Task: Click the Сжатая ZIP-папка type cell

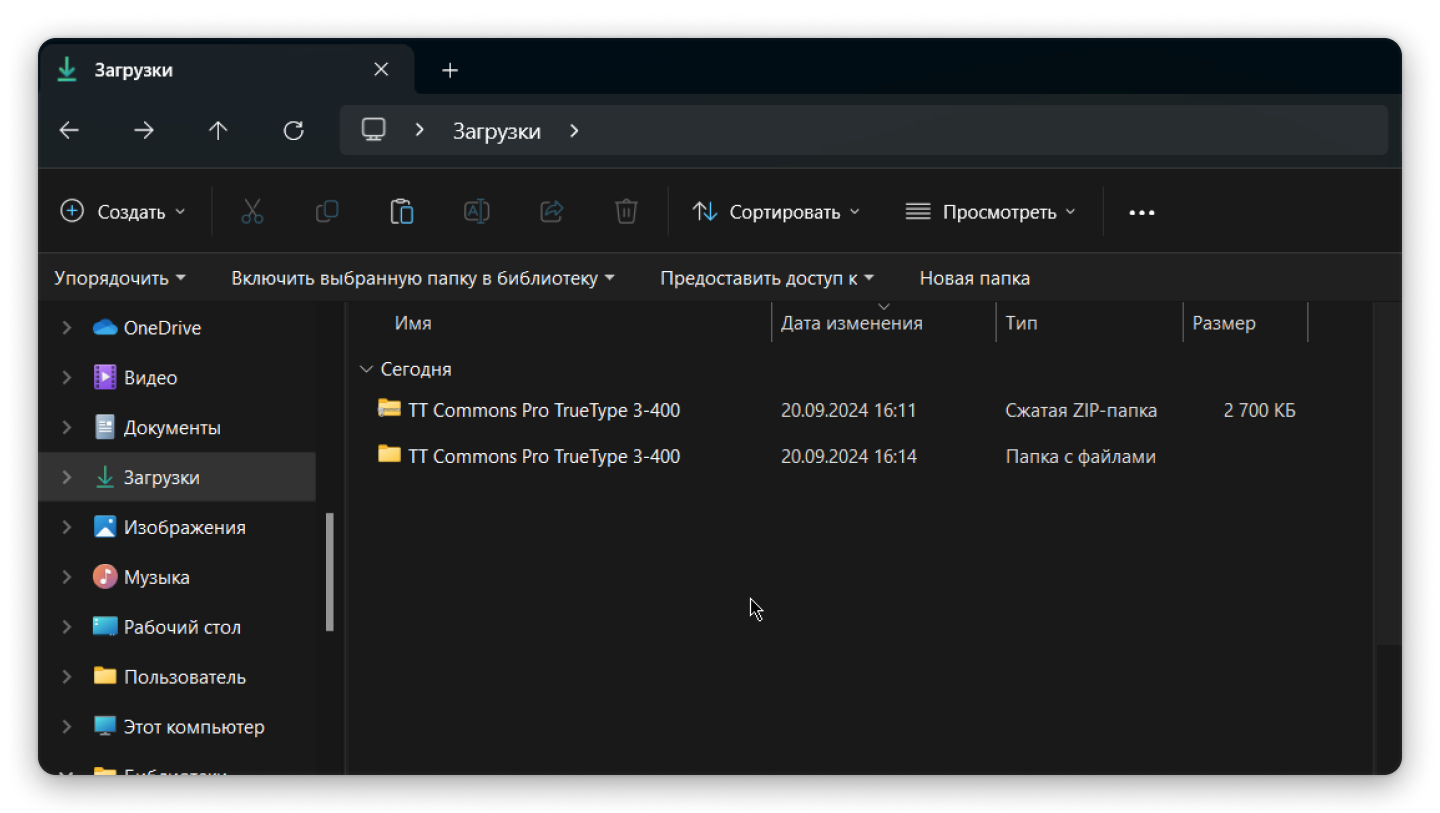Action: 1081,410
